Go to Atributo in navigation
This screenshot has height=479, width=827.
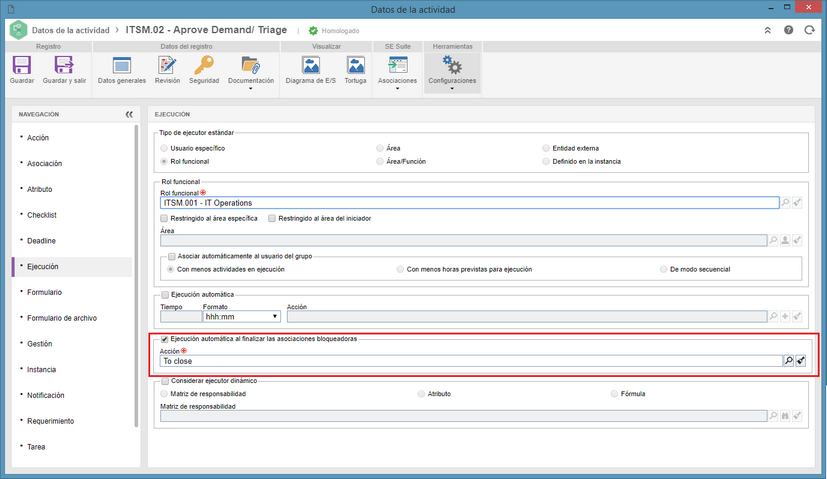coord(40,189)
